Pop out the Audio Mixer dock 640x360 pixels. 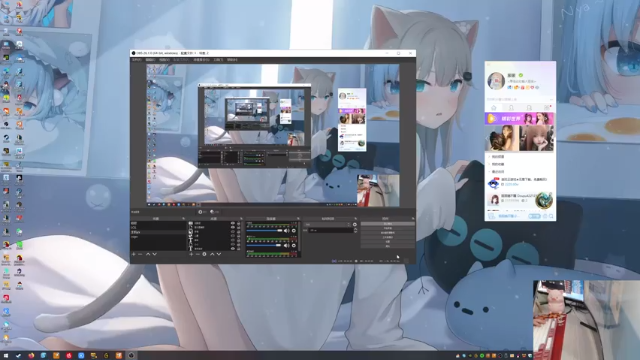tap(298, 218)
